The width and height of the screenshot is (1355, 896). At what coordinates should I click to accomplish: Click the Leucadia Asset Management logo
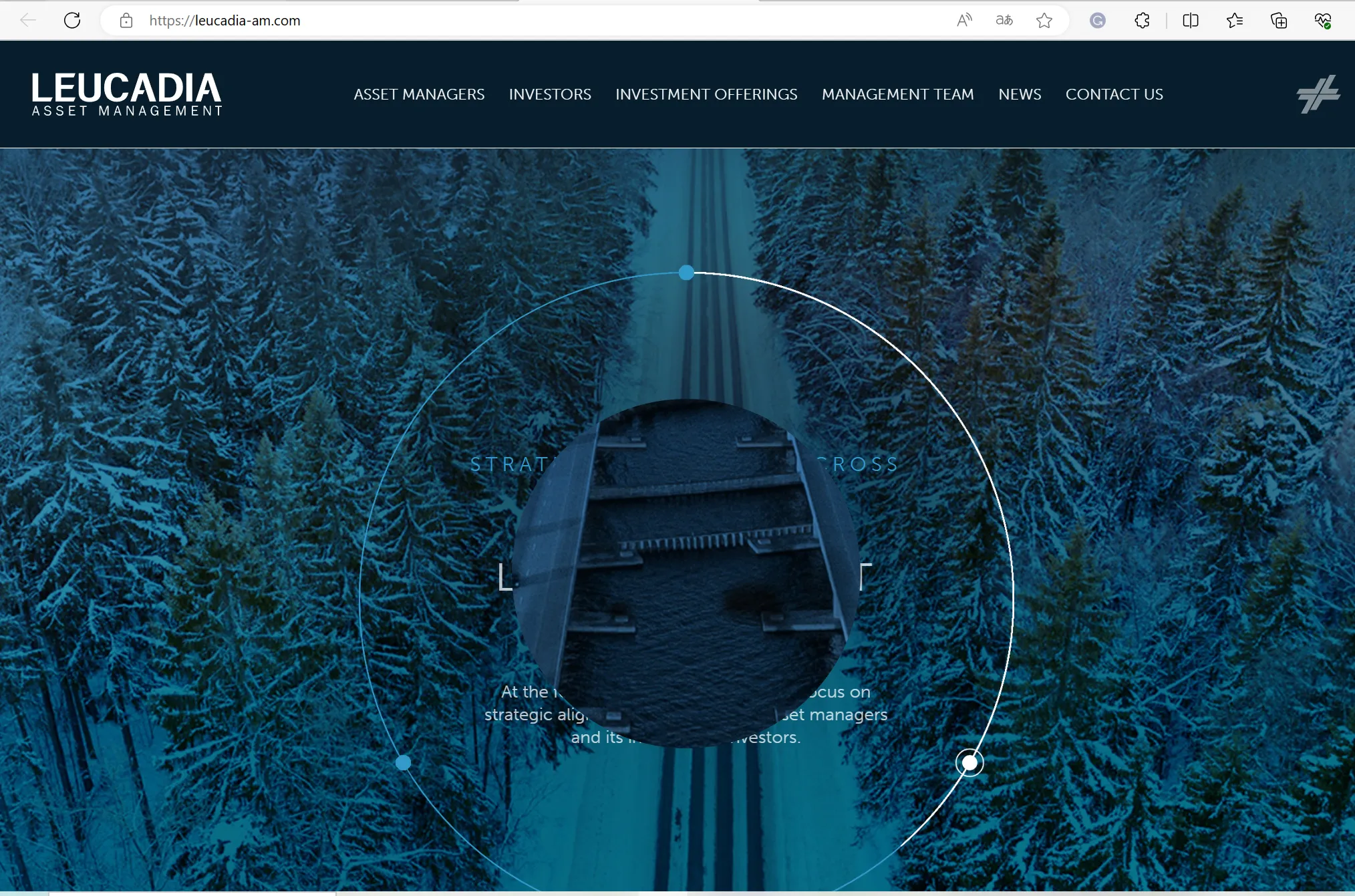tap(126, 94)
